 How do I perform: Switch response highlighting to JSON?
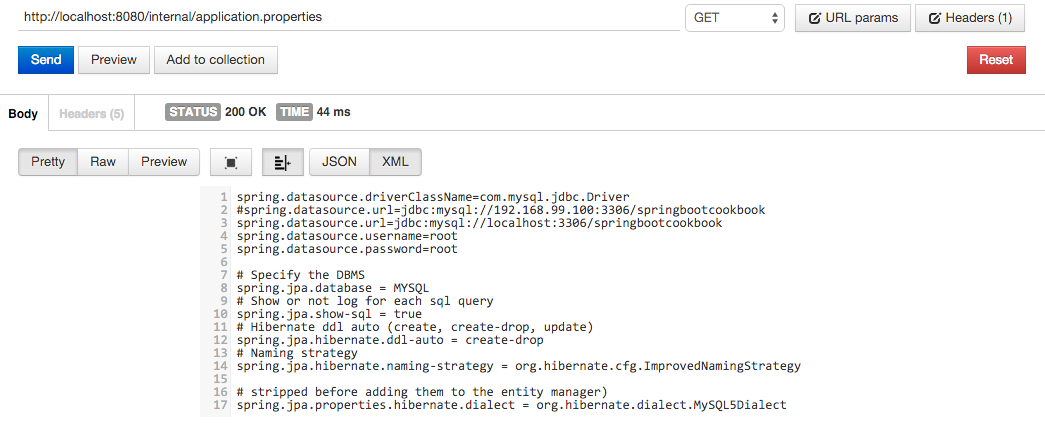[x=340, y=162]
